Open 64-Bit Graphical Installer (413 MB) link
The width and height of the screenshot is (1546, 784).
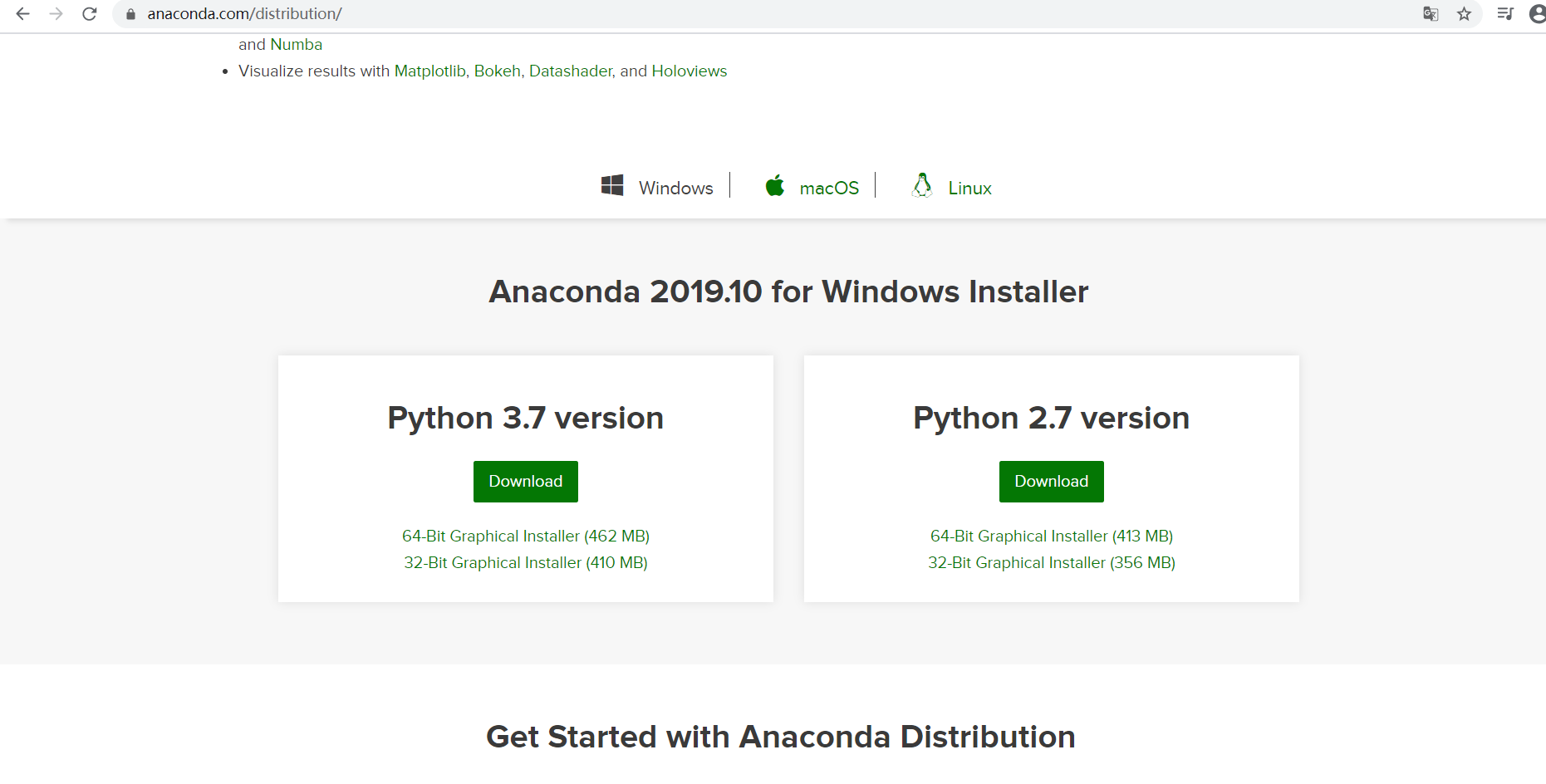[x=1052, y=537]
